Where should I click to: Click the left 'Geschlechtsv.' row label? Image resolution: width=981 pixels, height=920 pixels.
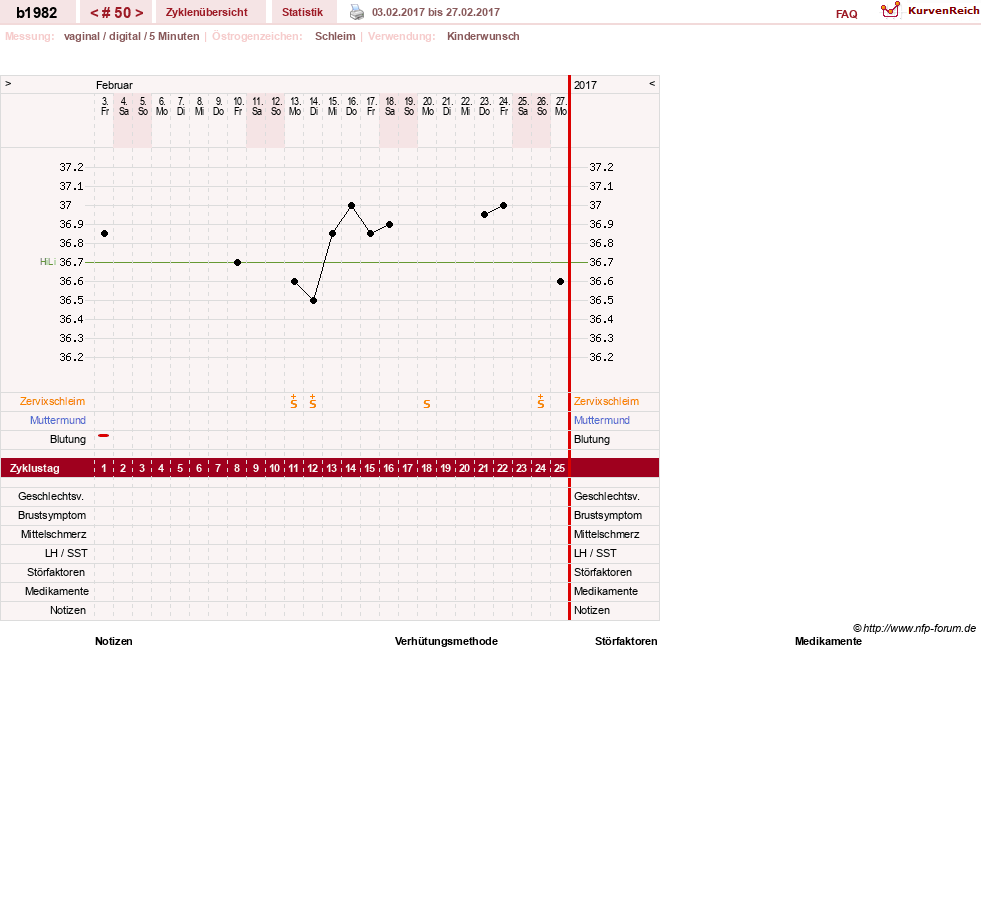[51, 496]
